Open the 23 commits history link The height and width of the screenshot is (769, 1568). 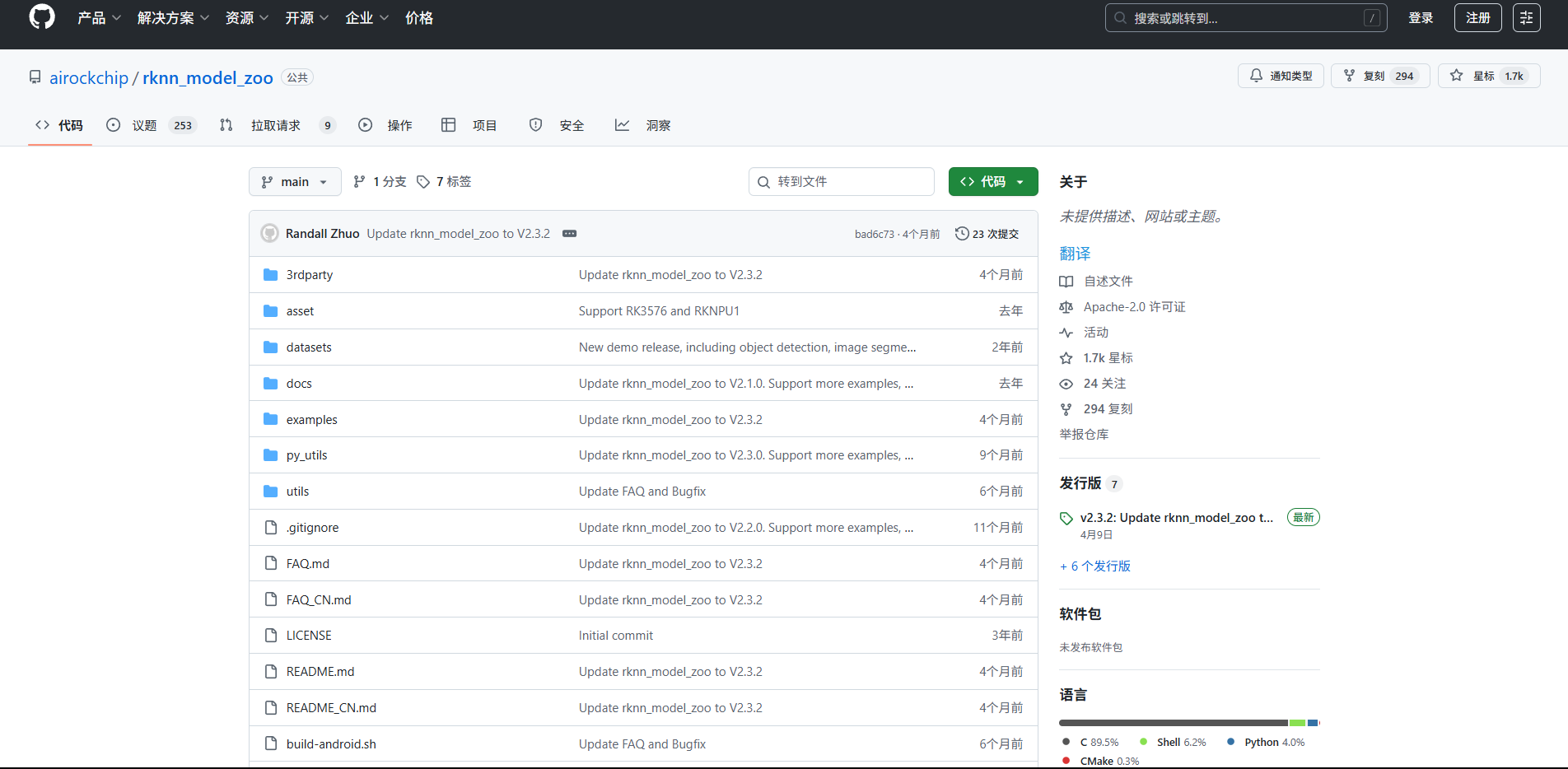[x=987, y=234]
